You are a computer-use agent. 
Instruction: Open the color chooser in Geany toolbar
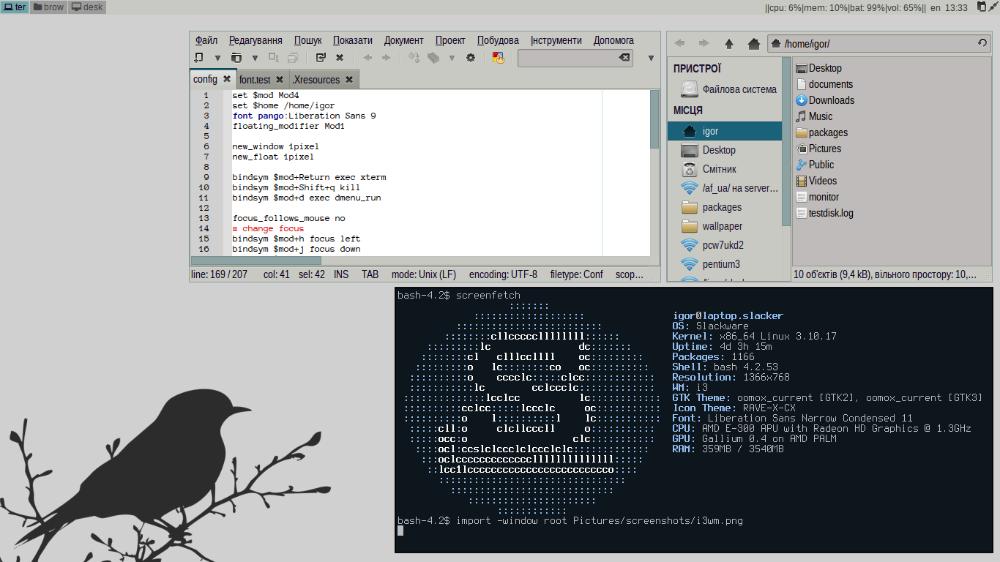[498, 58]
